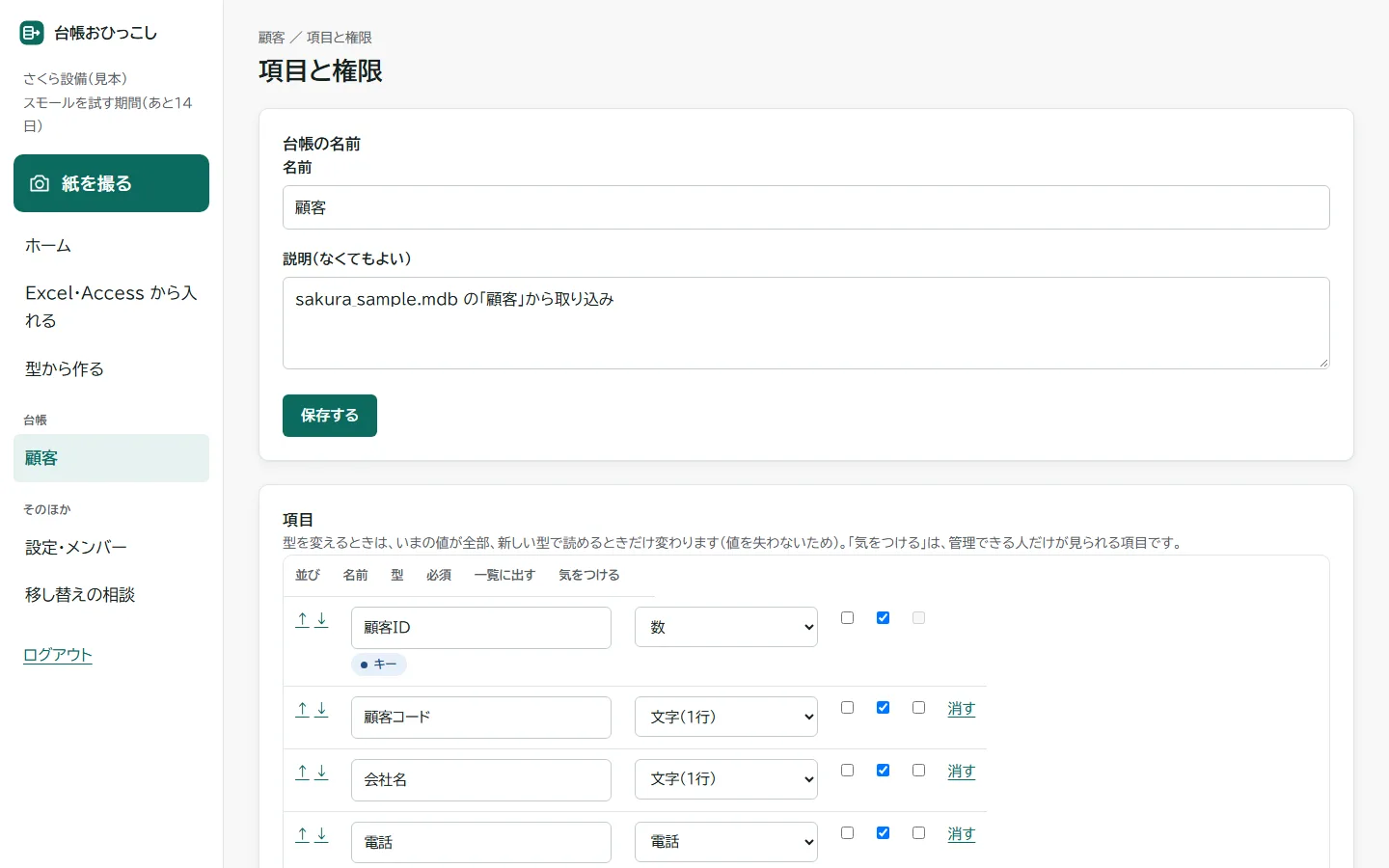Image resolution: width=1389 pixels, height=868 pixels.
Task: Toggle 一覧に出す checkbox for 顧客ID
Action: click(x=883, y=617)
